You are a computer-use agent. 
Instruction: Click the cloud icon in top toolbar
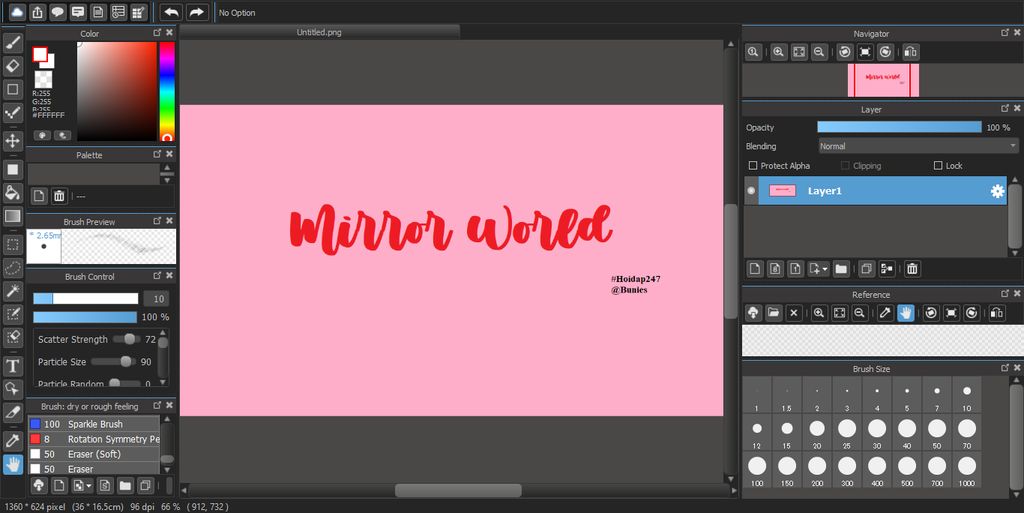(x=17, y=12)
